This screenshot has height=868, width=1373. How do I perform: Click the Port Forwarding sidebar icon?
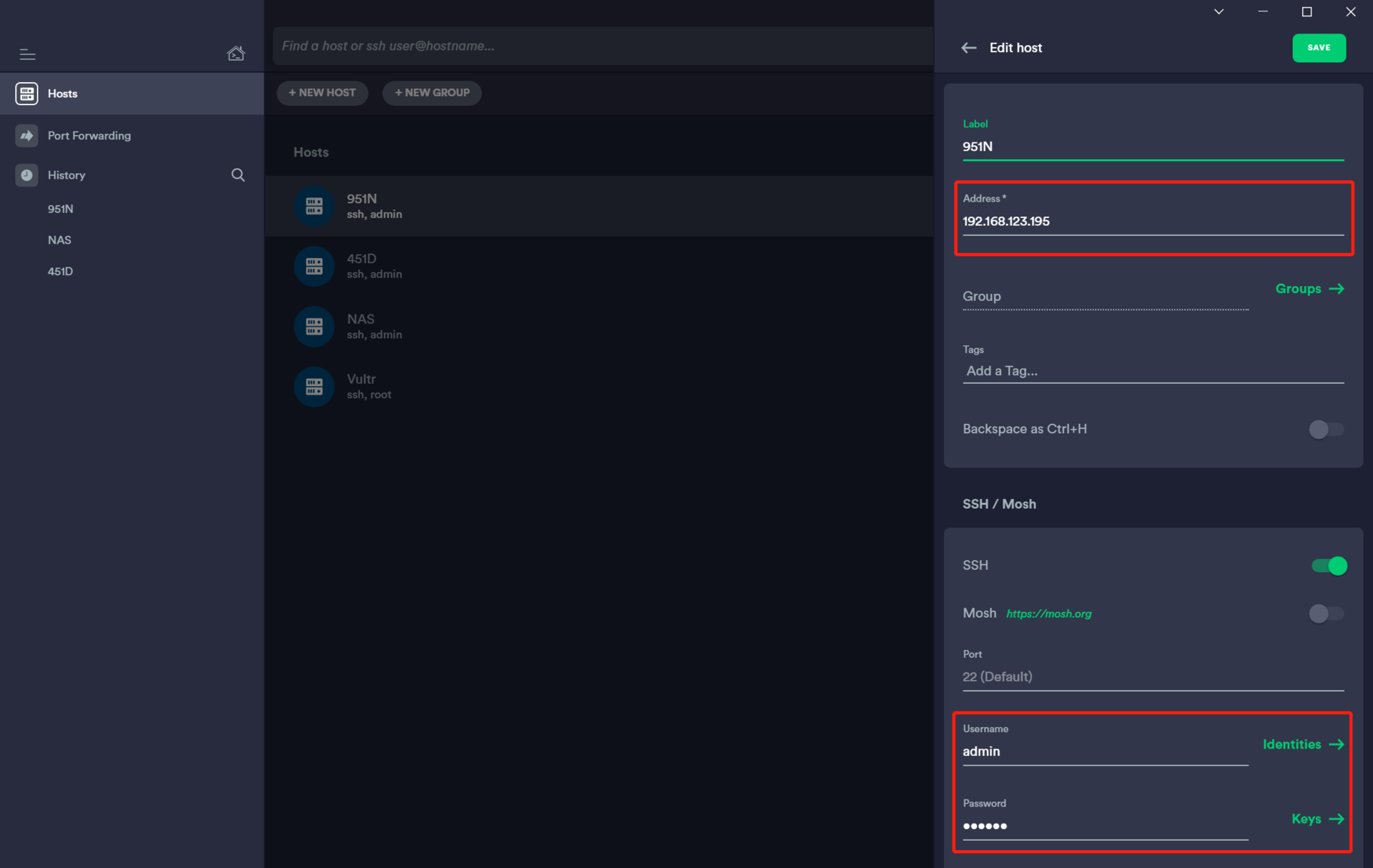point(27,136)
